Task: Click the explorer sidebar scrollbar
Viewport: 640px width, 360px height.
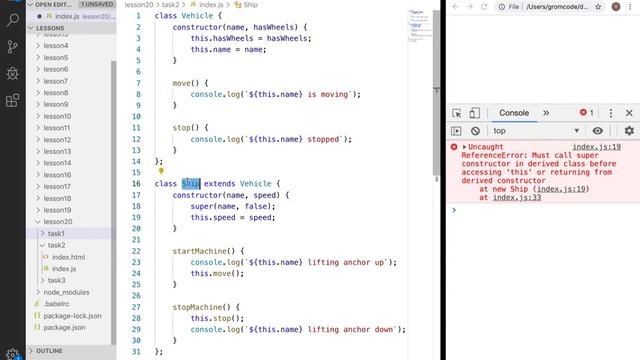Action: point(113,203)
